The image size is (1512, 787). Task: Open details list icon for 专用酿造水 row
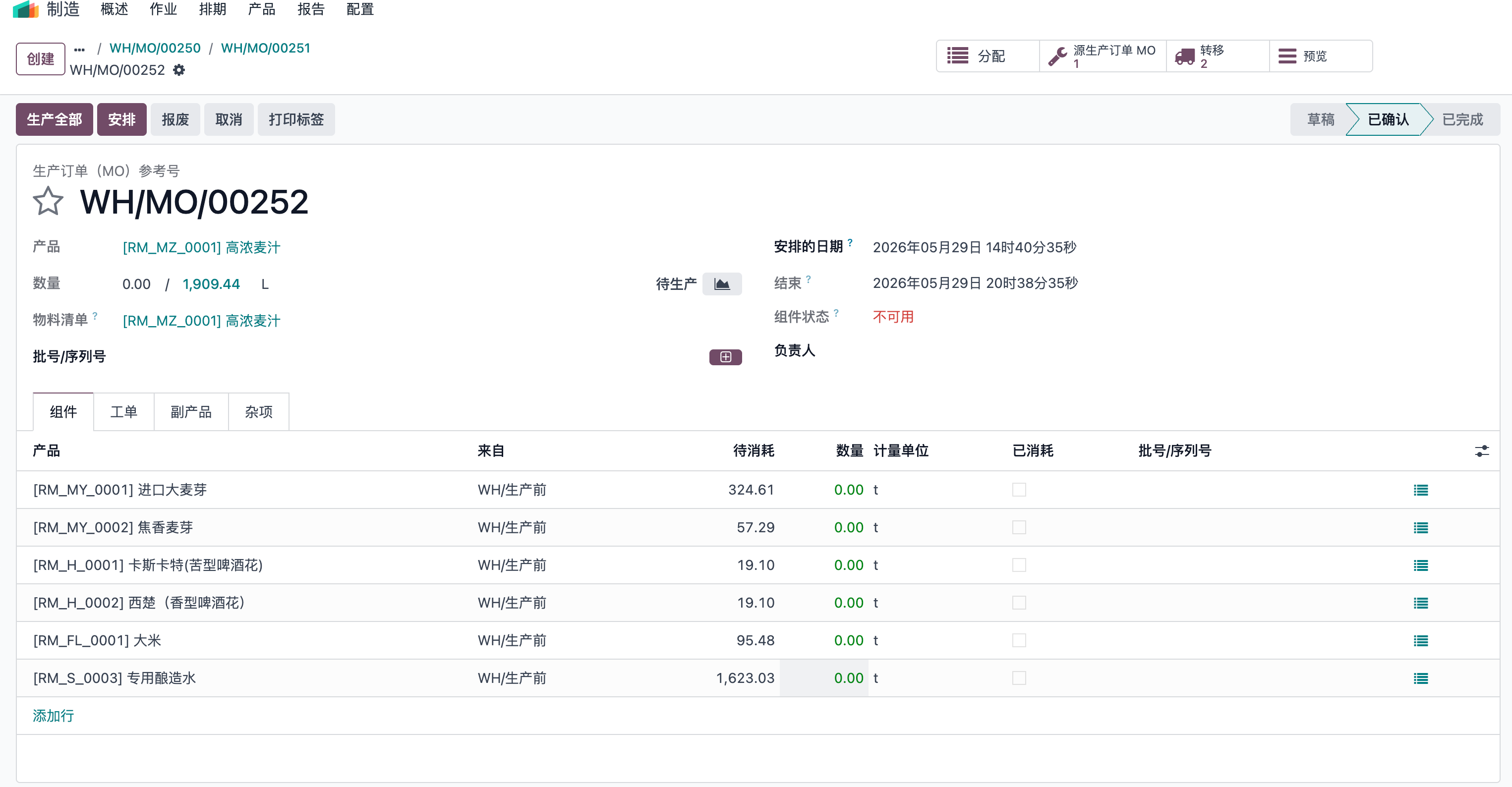coord(1420,678)
